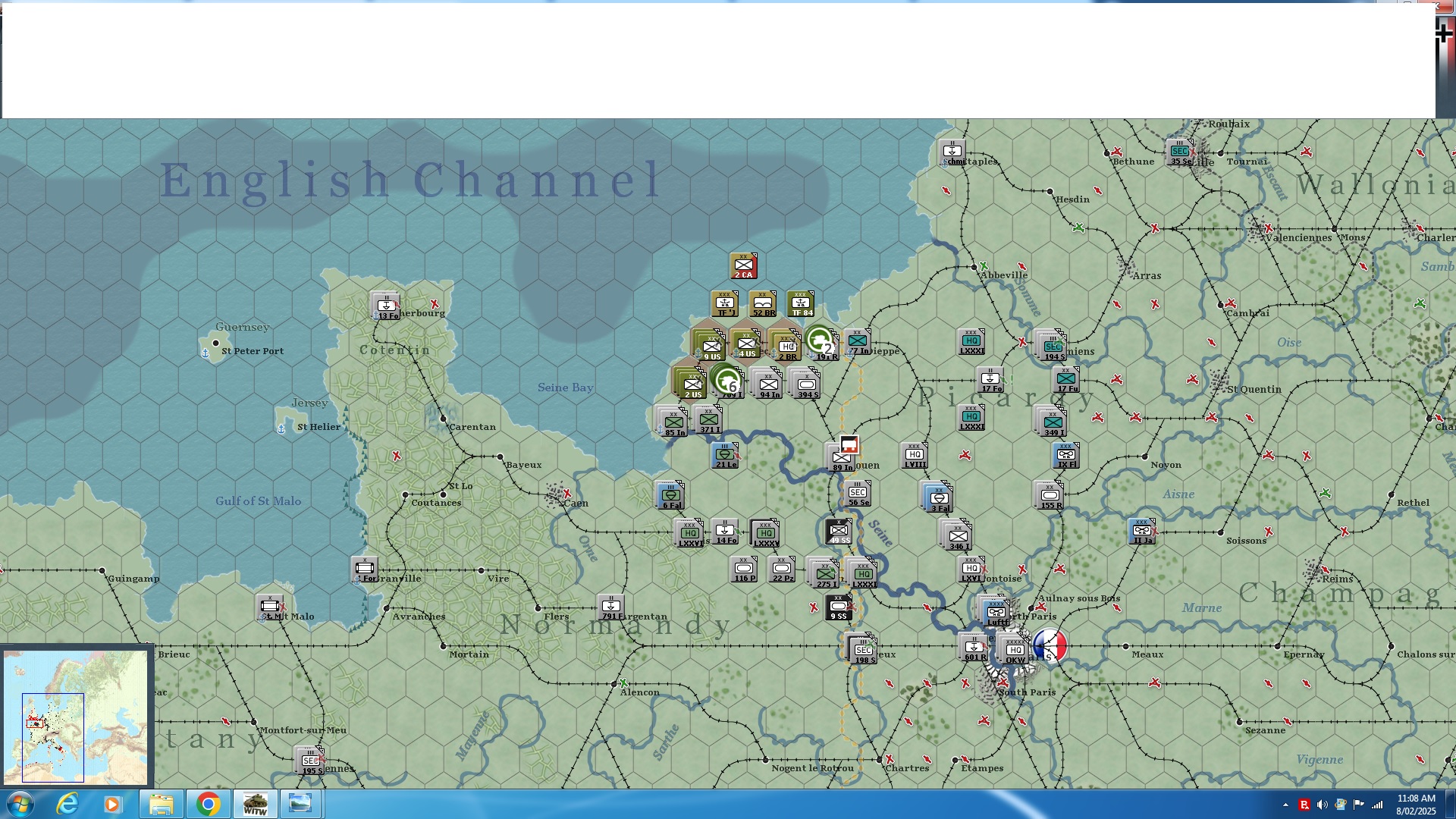Select the 89 In infantry counter at Rouen
1456x819 pixels.
coord(841,460)
